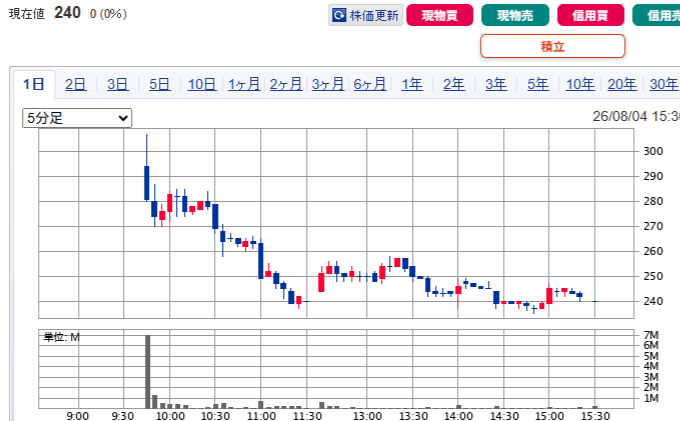Show the 2ヶ月 chart

[286, 84]
